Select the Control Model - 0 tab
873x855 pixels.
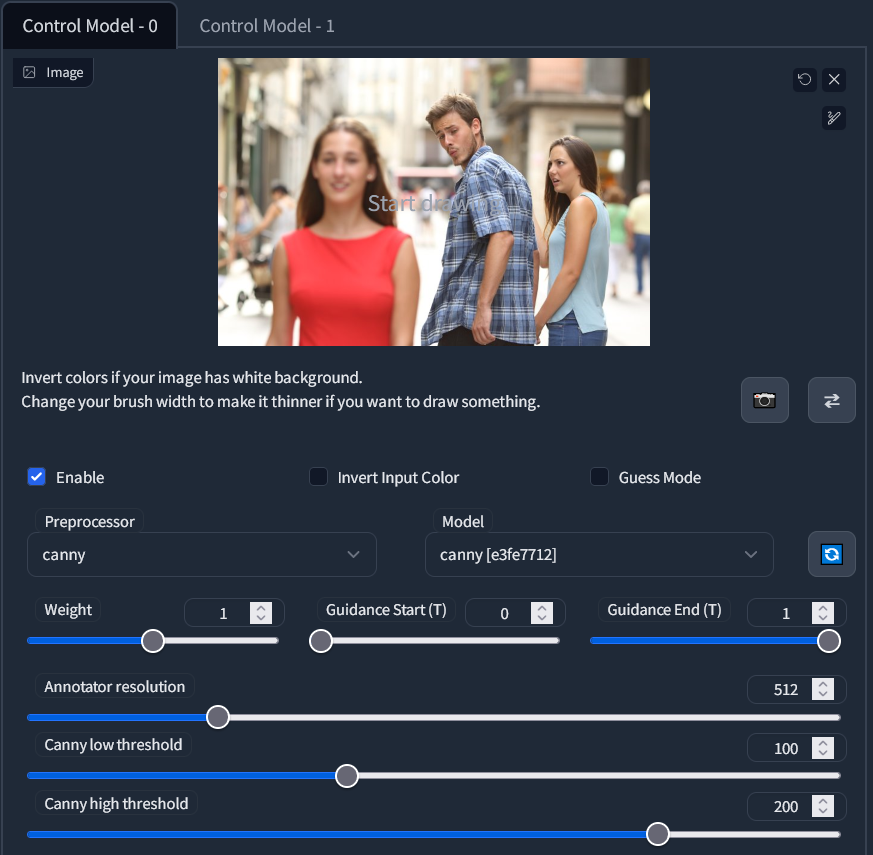click(x=90, y=26)
